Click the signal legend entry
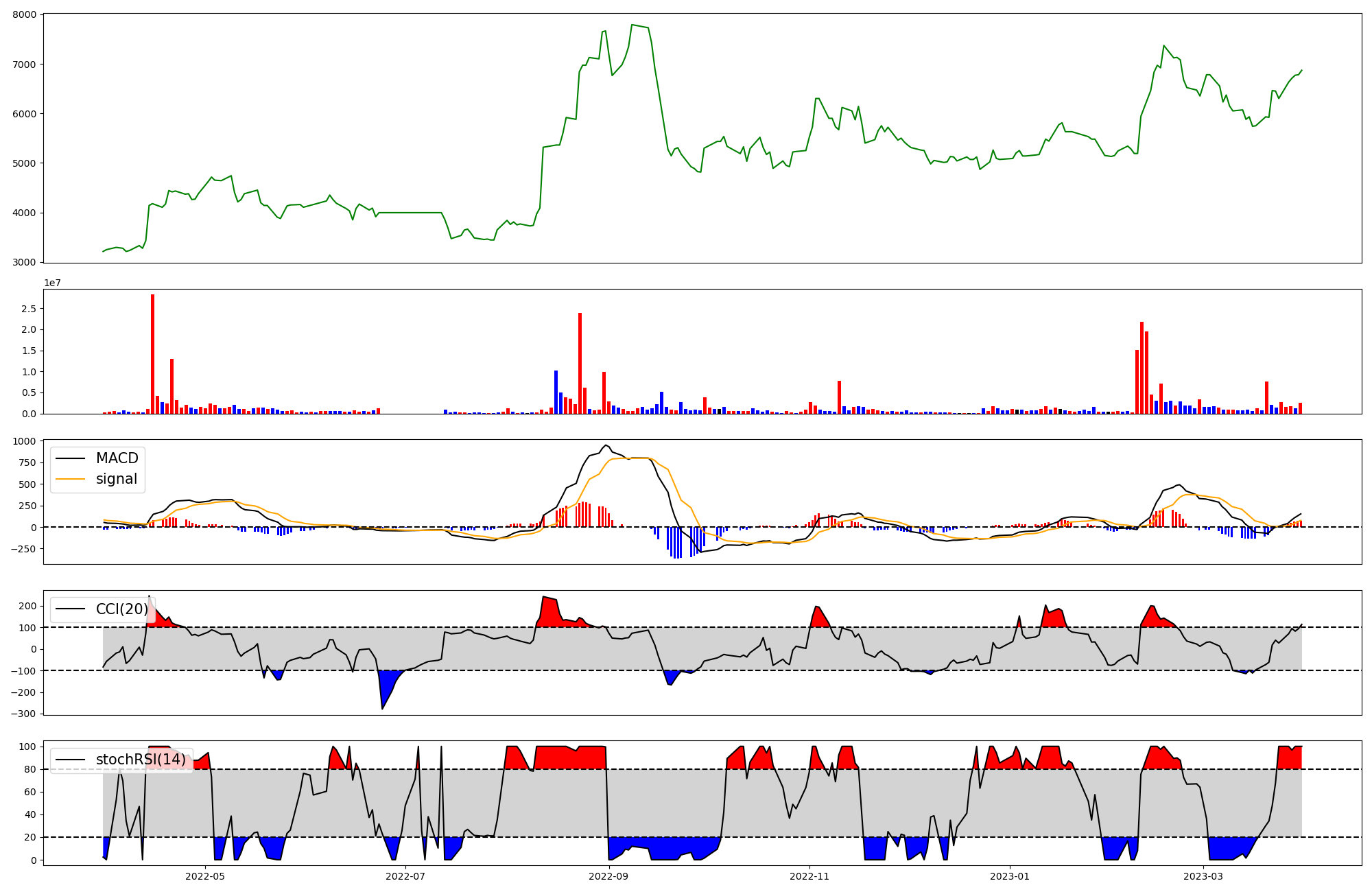The height and width of the screenshot is (892, 1372). (117, 479)
